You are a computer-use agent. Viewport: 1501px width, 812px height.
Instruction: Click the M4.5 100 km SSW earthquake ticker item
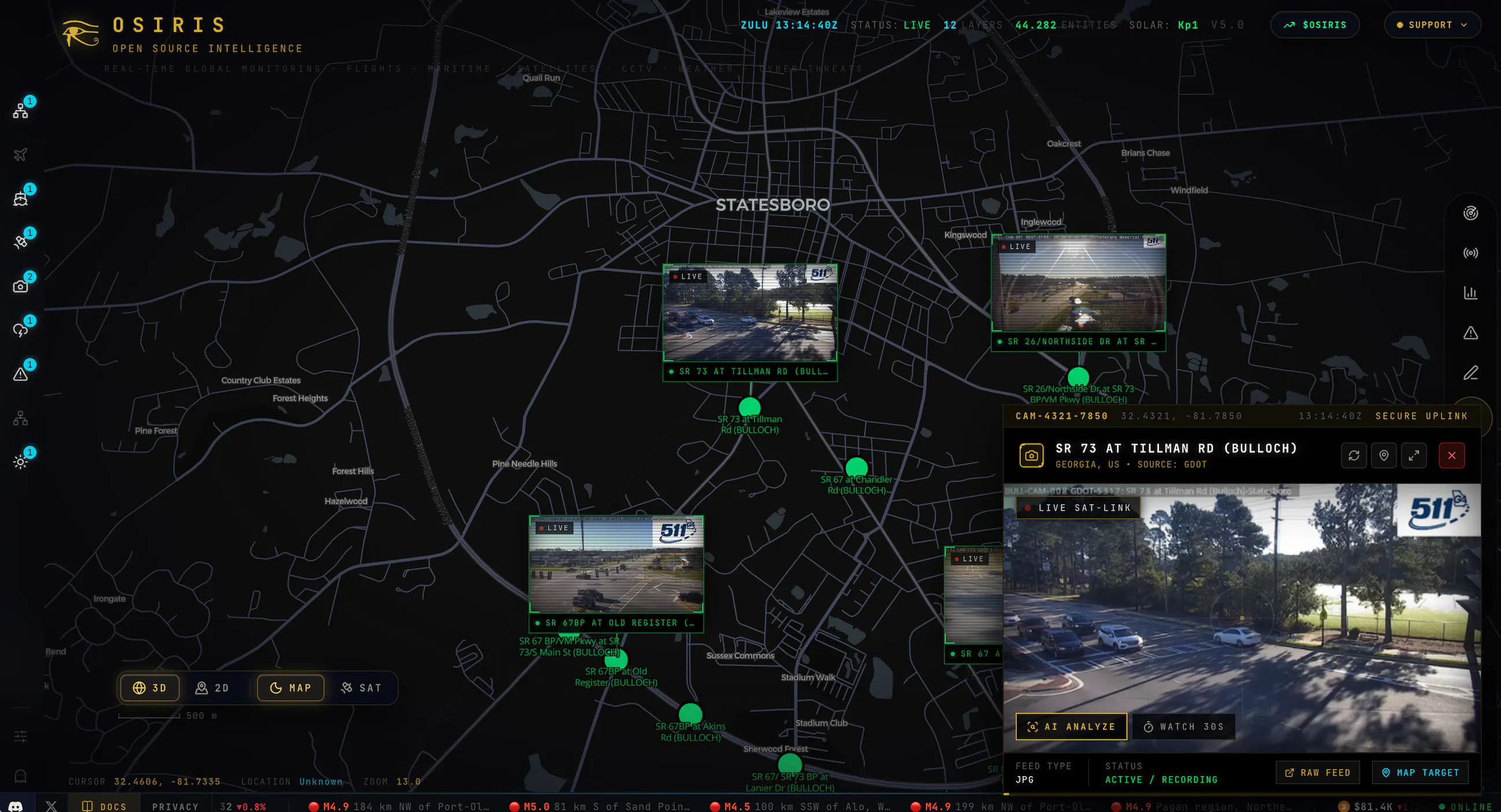coord(800,806)
